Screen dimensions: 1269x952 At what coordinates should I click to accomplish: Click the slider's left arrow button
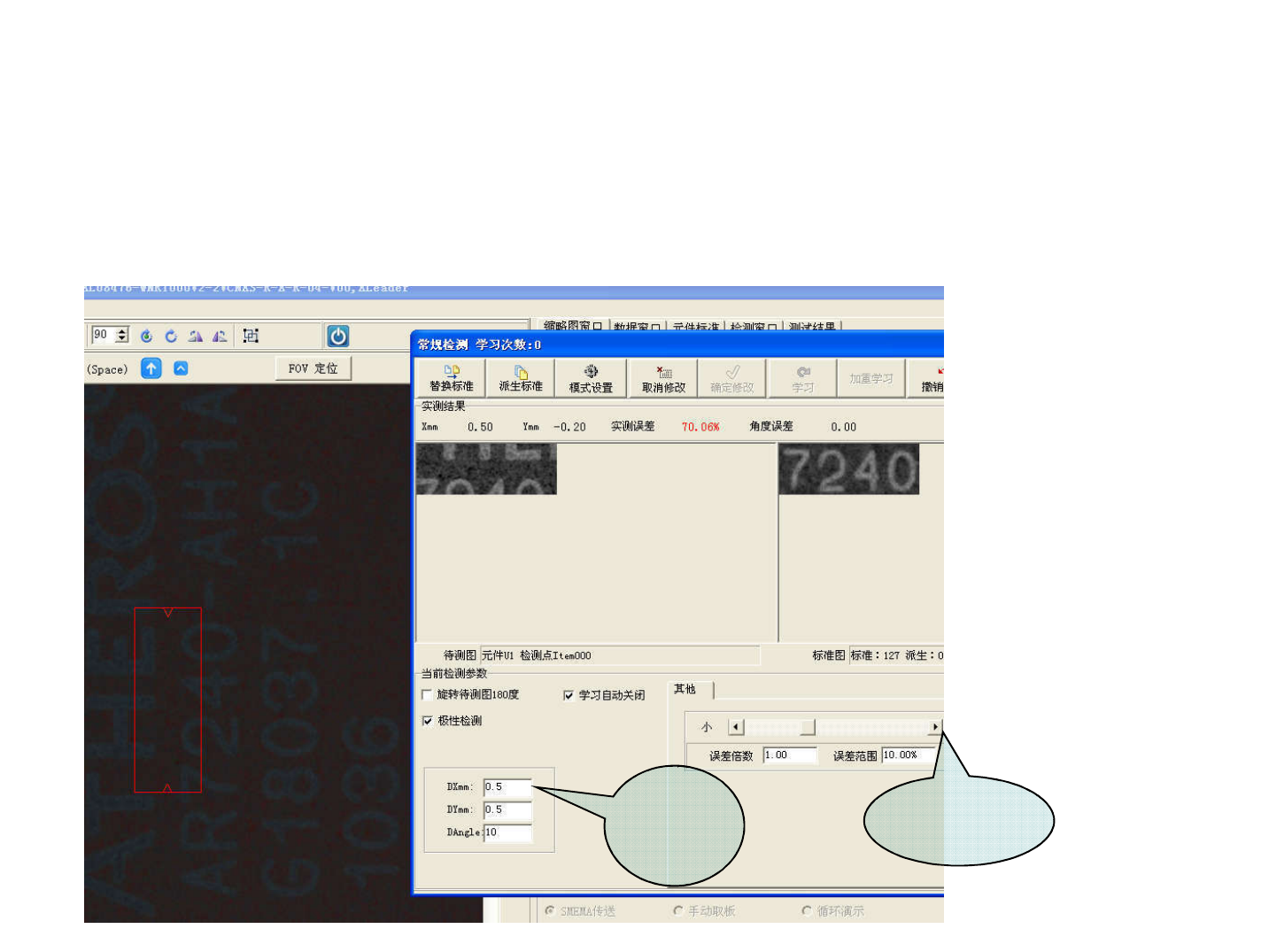[736, 727]
